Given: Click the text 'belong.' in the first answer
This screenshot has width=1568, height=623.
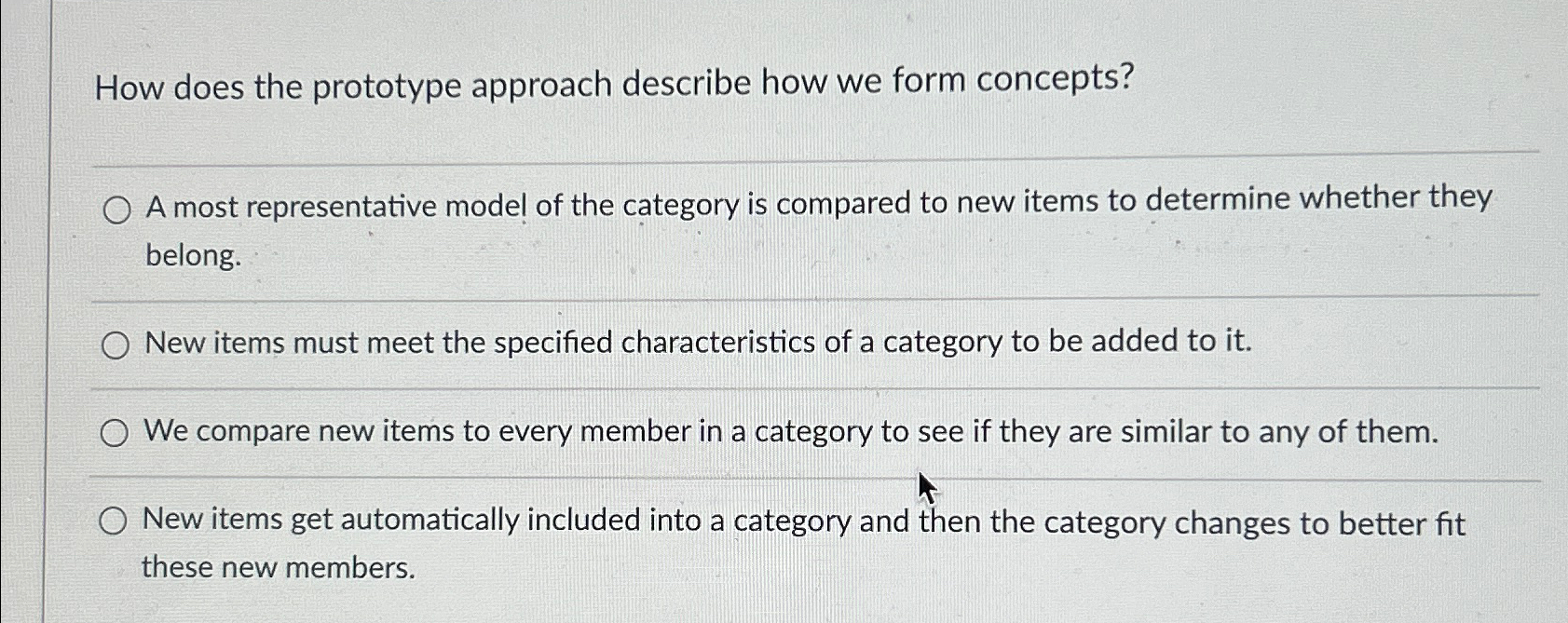Looking at the screenshot, I should coord(190,254).
